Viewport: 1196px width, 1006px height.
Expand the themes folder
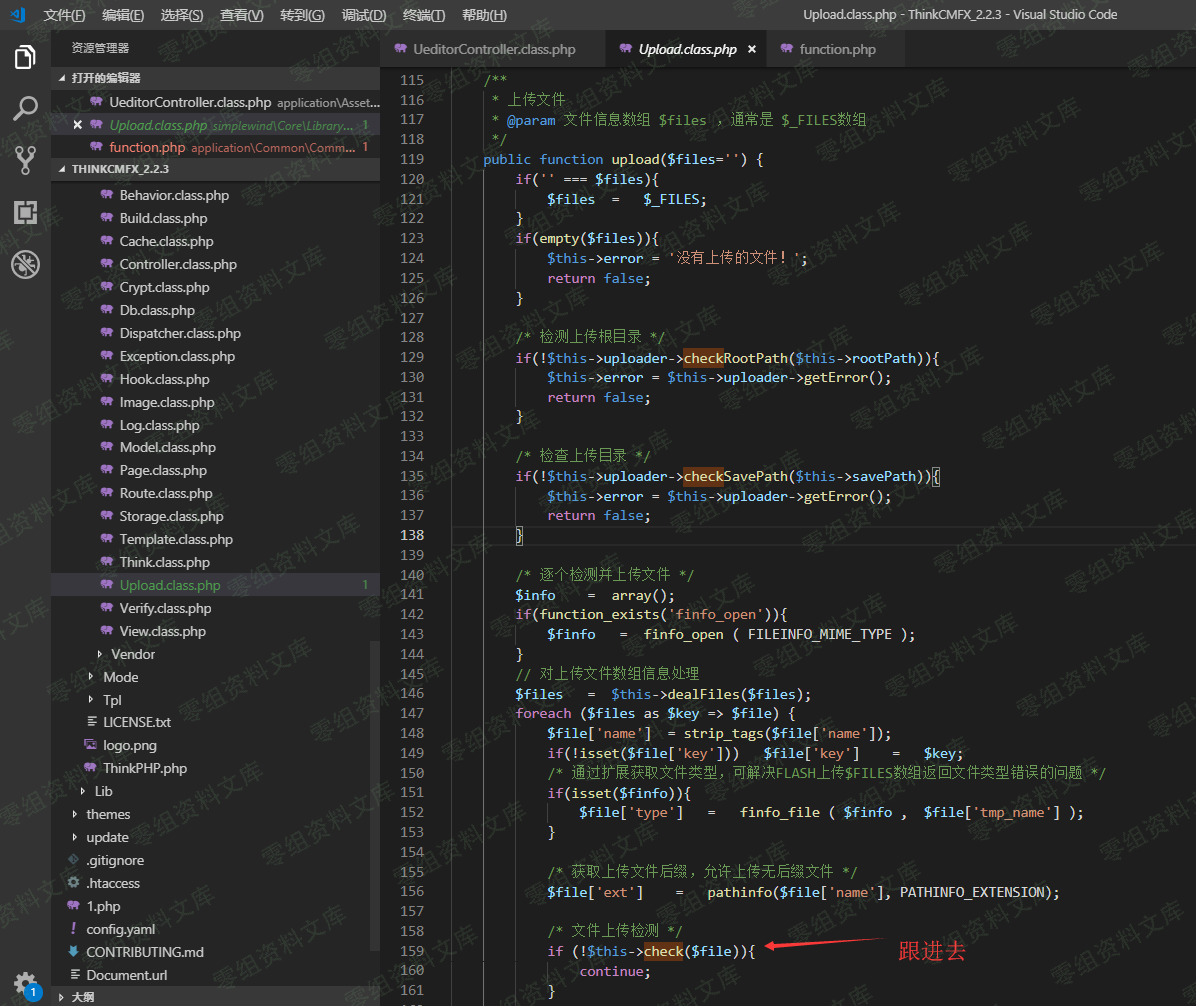(x=108, y=814)
